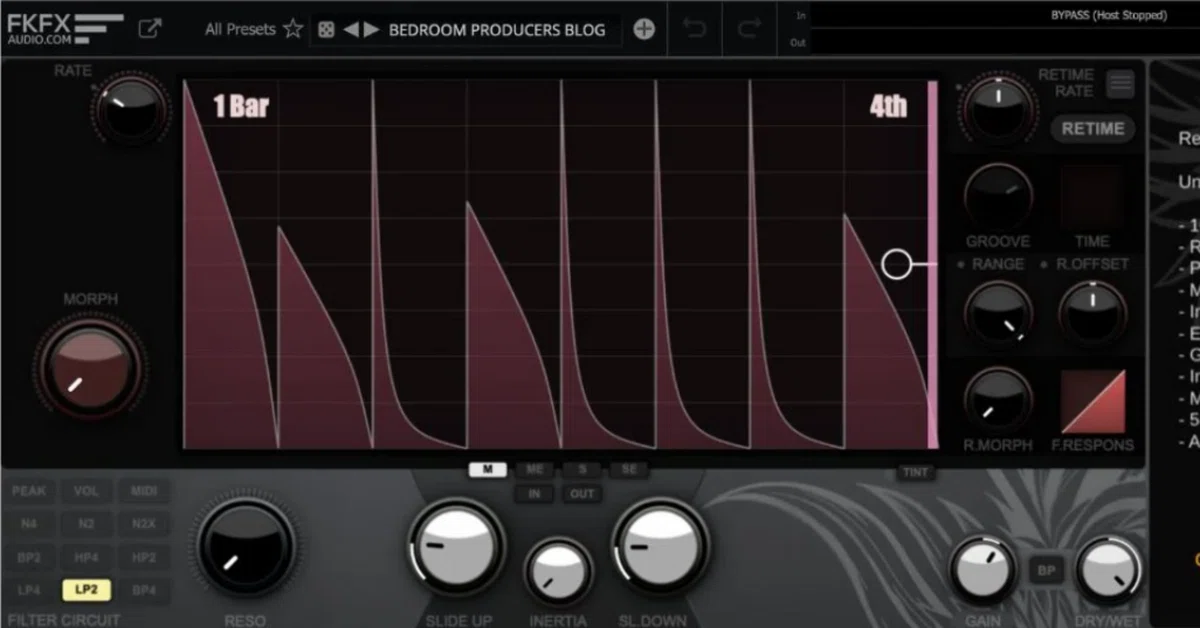Viewport: 1200px width, 628px height.
Task: Toggle the BP button near Gain
Action: click(x=1046, y=571)
